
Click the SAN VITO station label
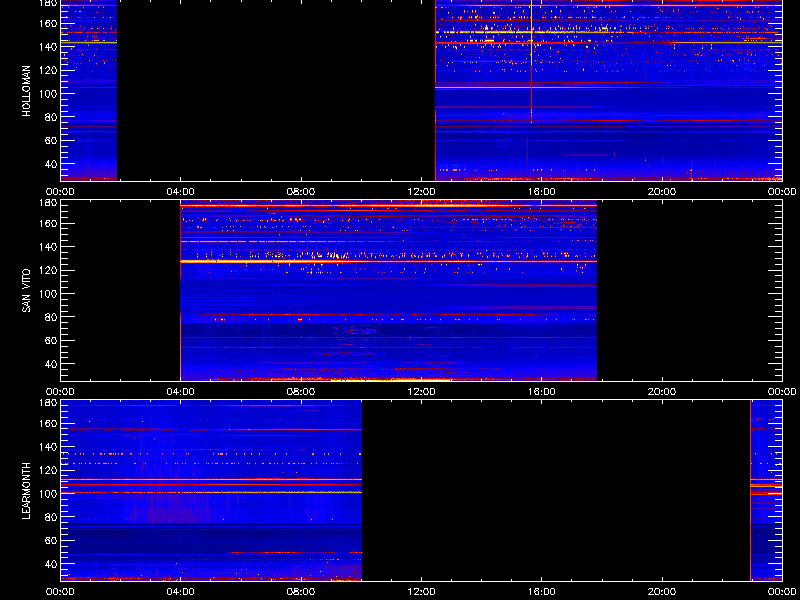[x=26, y=291]
